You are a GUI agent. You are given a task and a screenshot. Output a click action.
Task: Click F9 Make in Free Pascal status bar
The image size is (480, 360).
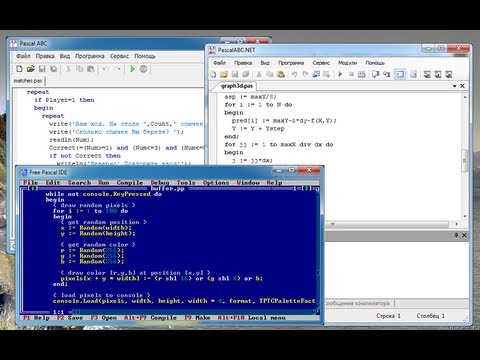click(x=197, y=318)
